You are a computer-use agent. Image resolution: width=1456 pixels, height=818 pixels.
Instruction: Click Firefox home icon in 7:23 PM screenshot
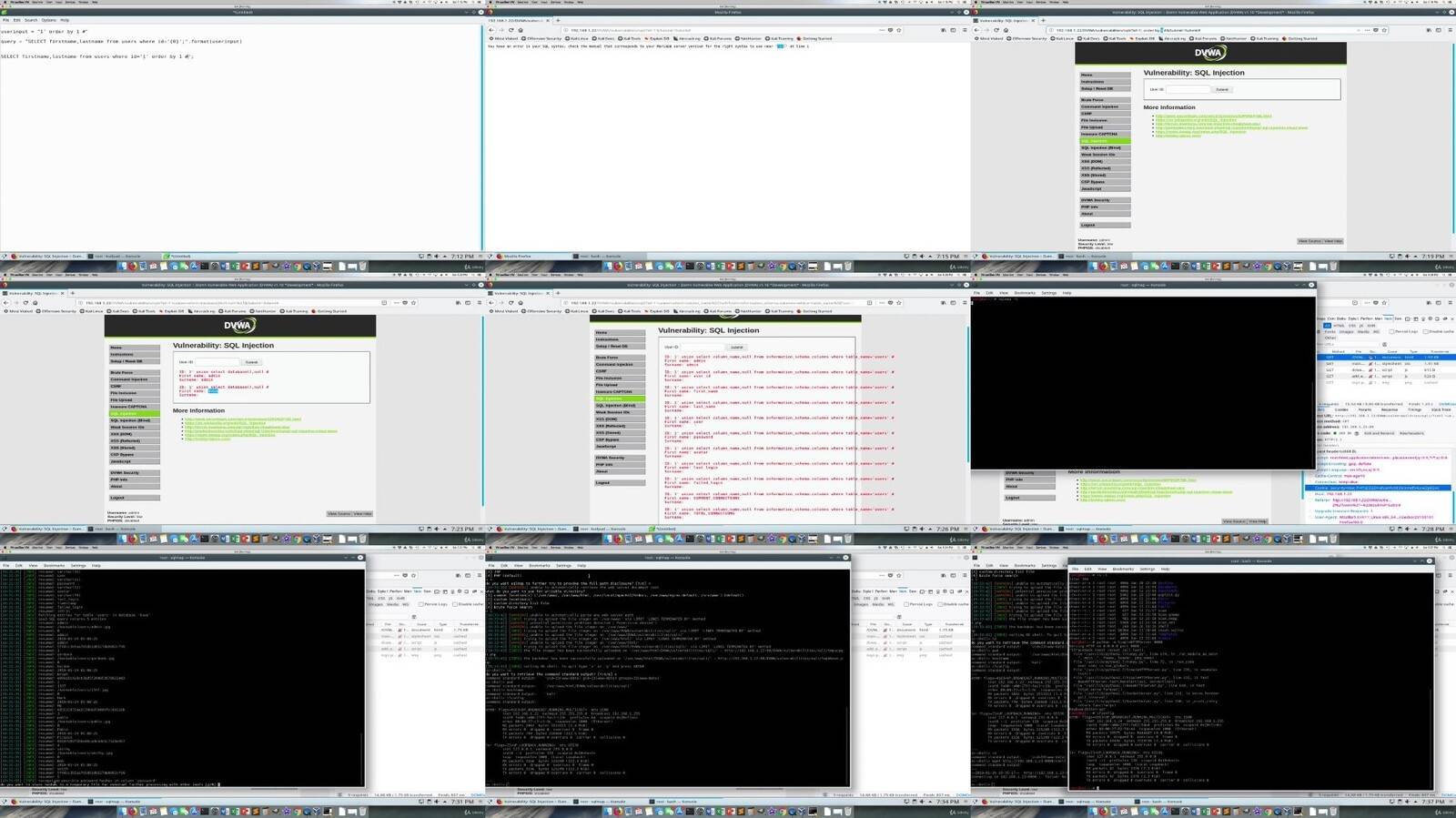[x=35, y=303]
